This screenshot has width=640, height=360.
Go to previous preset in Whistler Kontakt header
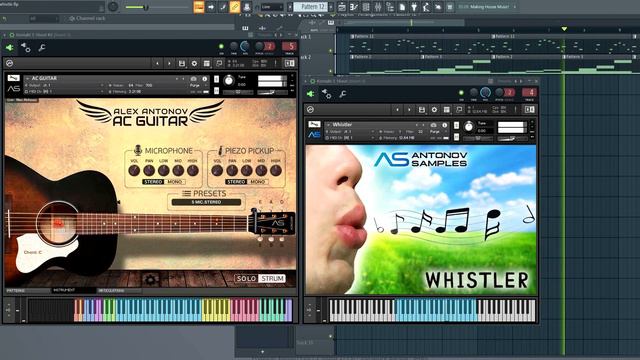coord(397,109)
